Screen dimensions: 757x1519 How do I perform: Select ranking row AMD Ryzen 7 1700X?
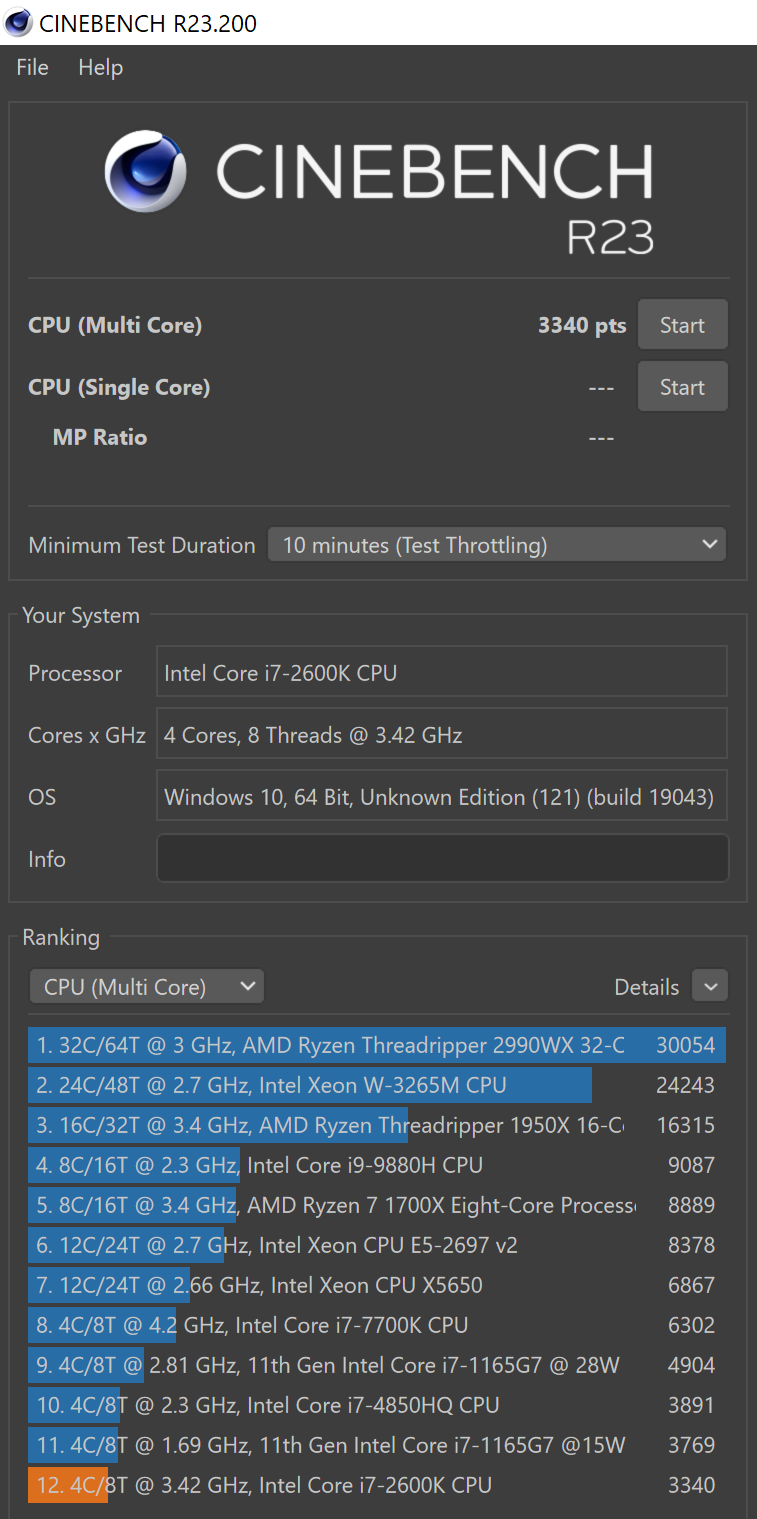[377, 1205]
